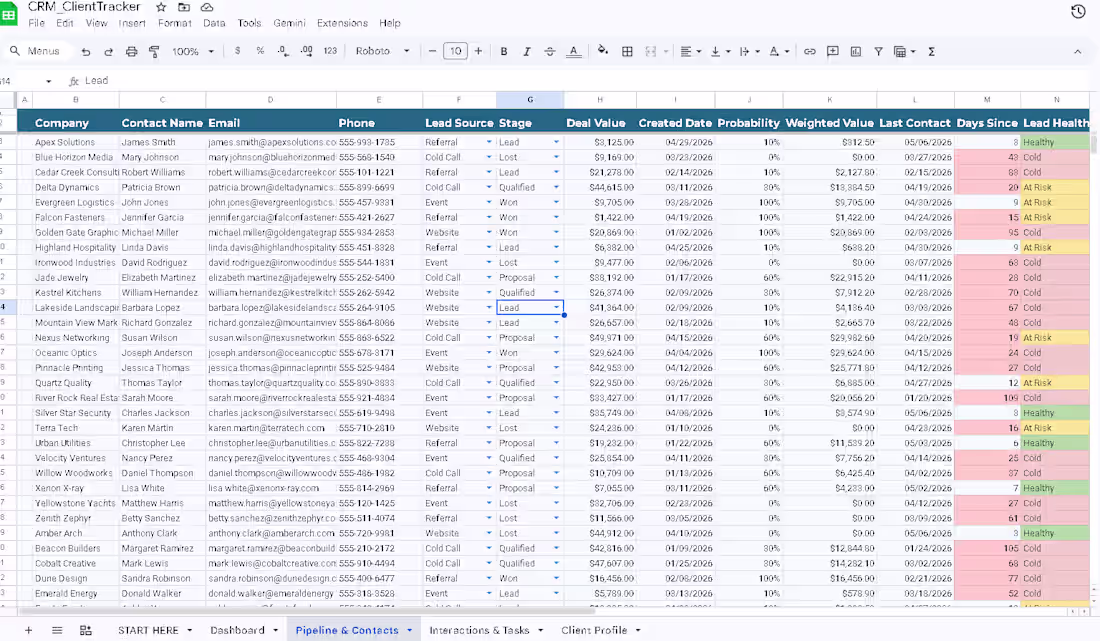Select Delta Dynamics company cell
The width and height of the screenshot is (1100, 641).
click(76, 187)
